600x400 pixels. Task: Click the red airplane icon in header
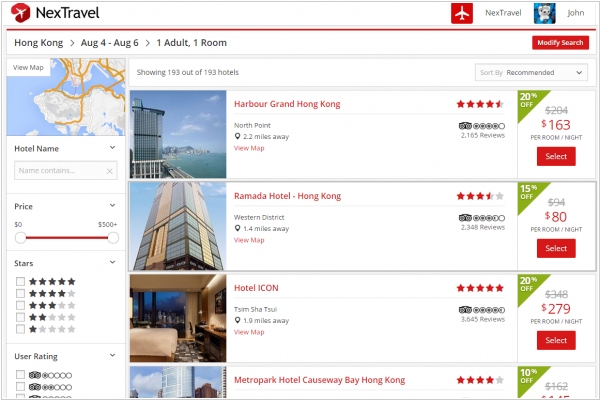coord(461,14)
